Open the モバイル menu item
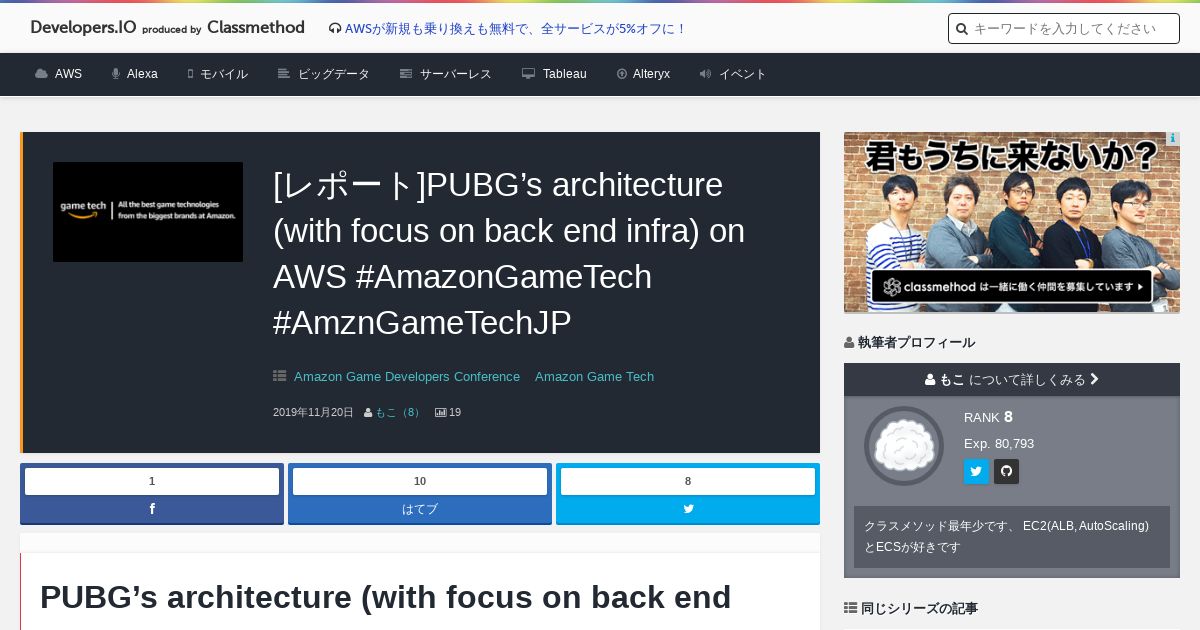 (218, 74)
